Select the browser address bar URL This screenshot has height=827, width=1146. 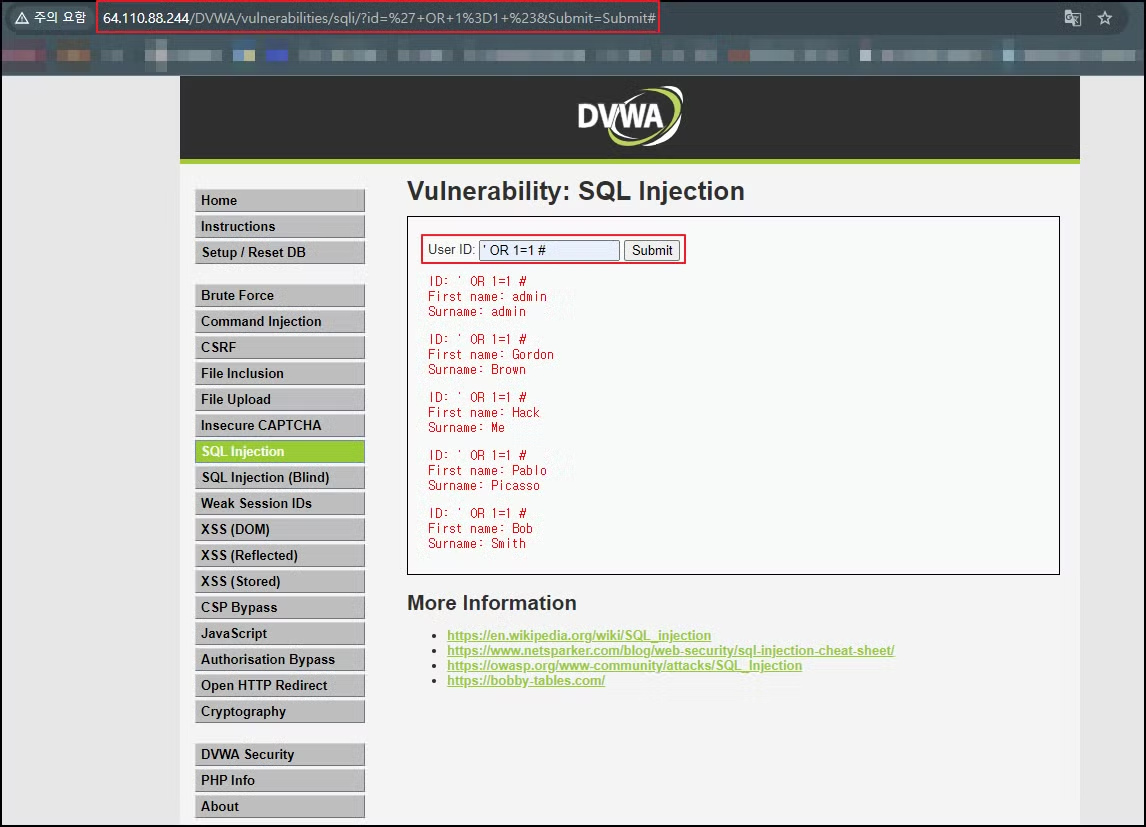[x=379, y=18]
